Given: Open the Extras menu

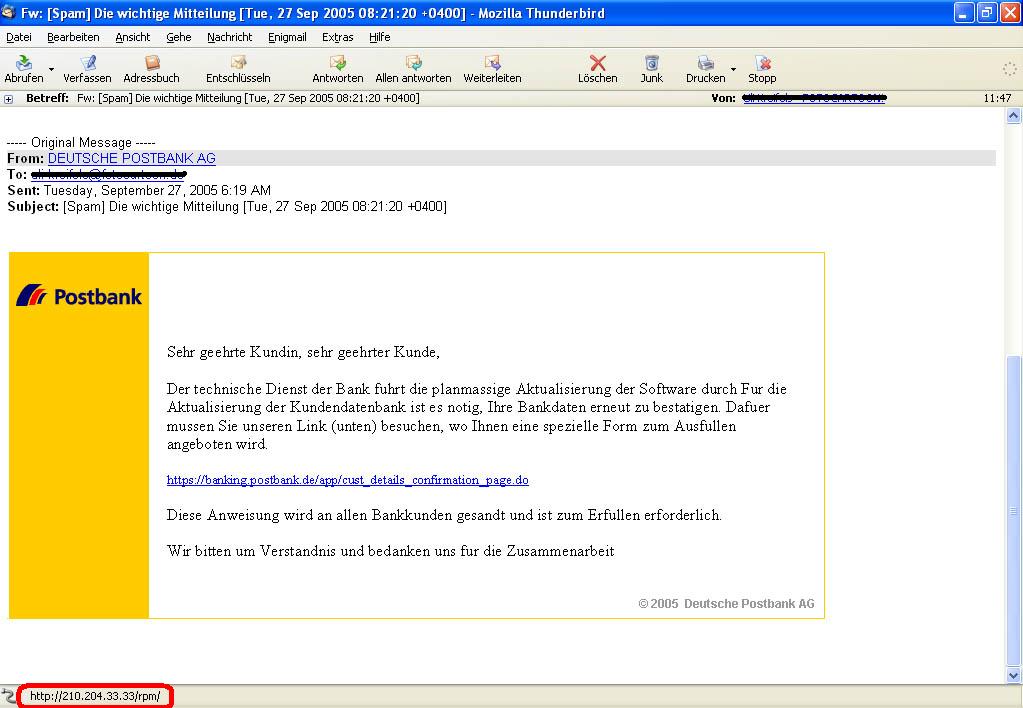Looking at the screenshot, I should (337, 37).
